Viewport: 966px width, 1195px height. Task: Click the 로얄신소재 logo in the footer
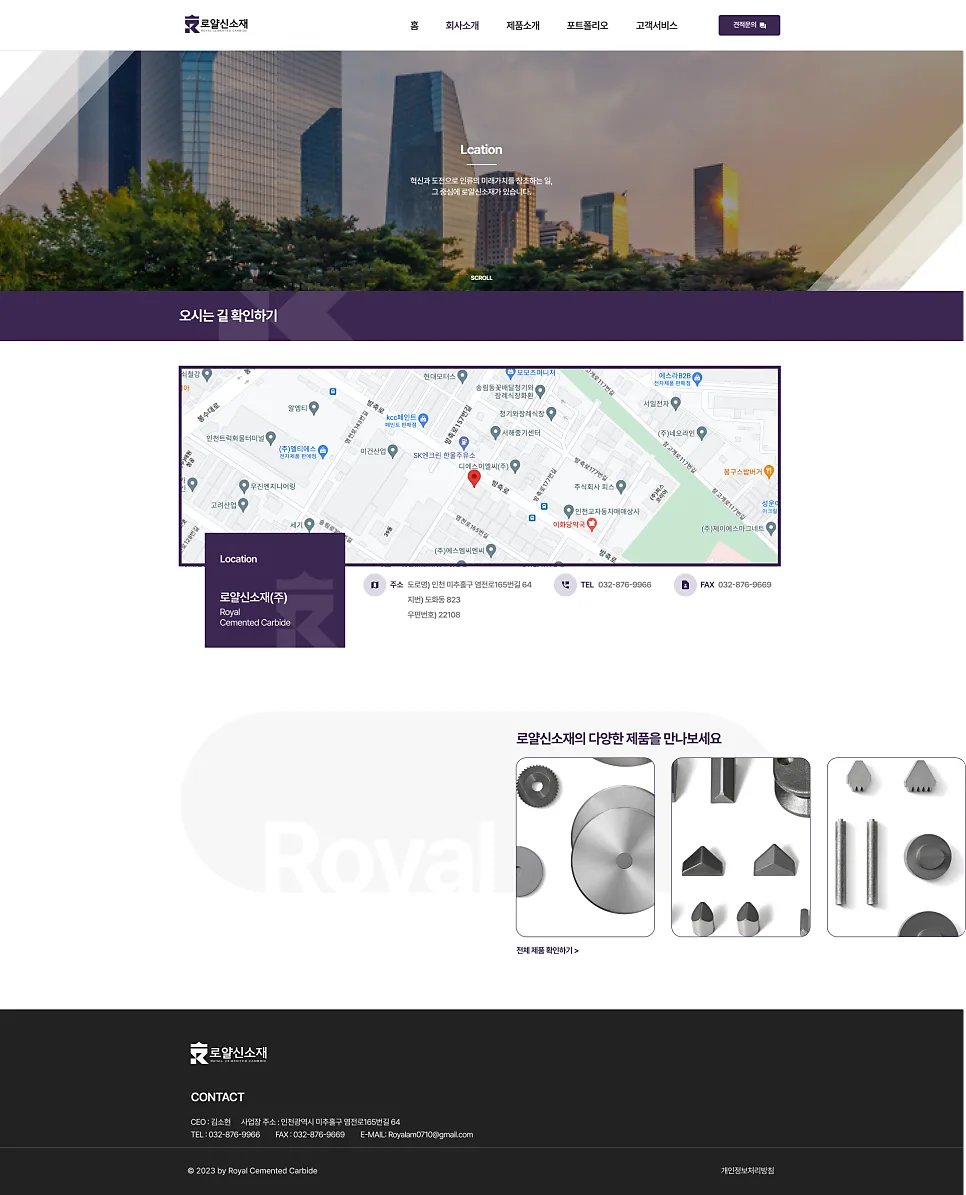point(229,1053)
